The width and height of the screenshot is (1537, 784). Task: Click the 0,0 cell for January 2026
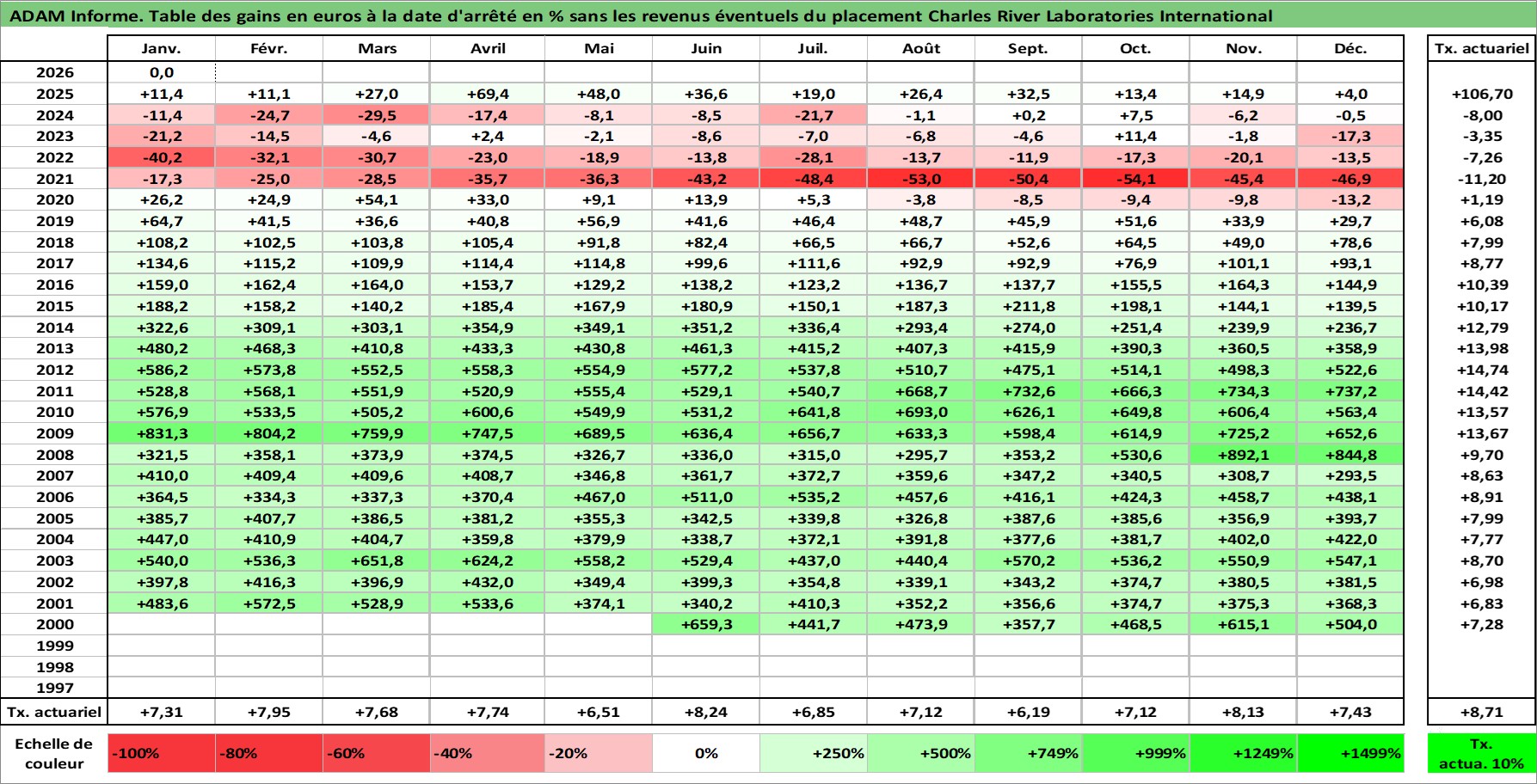(162, 72)
